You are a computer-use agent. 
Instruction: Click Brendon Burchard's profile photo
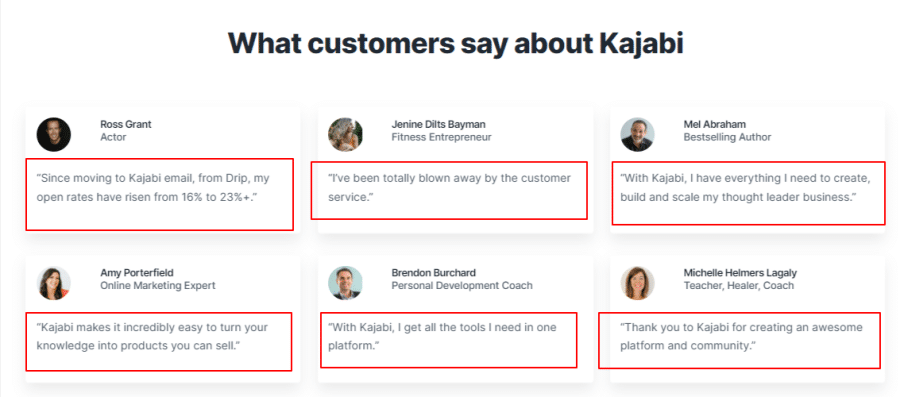pos(346,283)
